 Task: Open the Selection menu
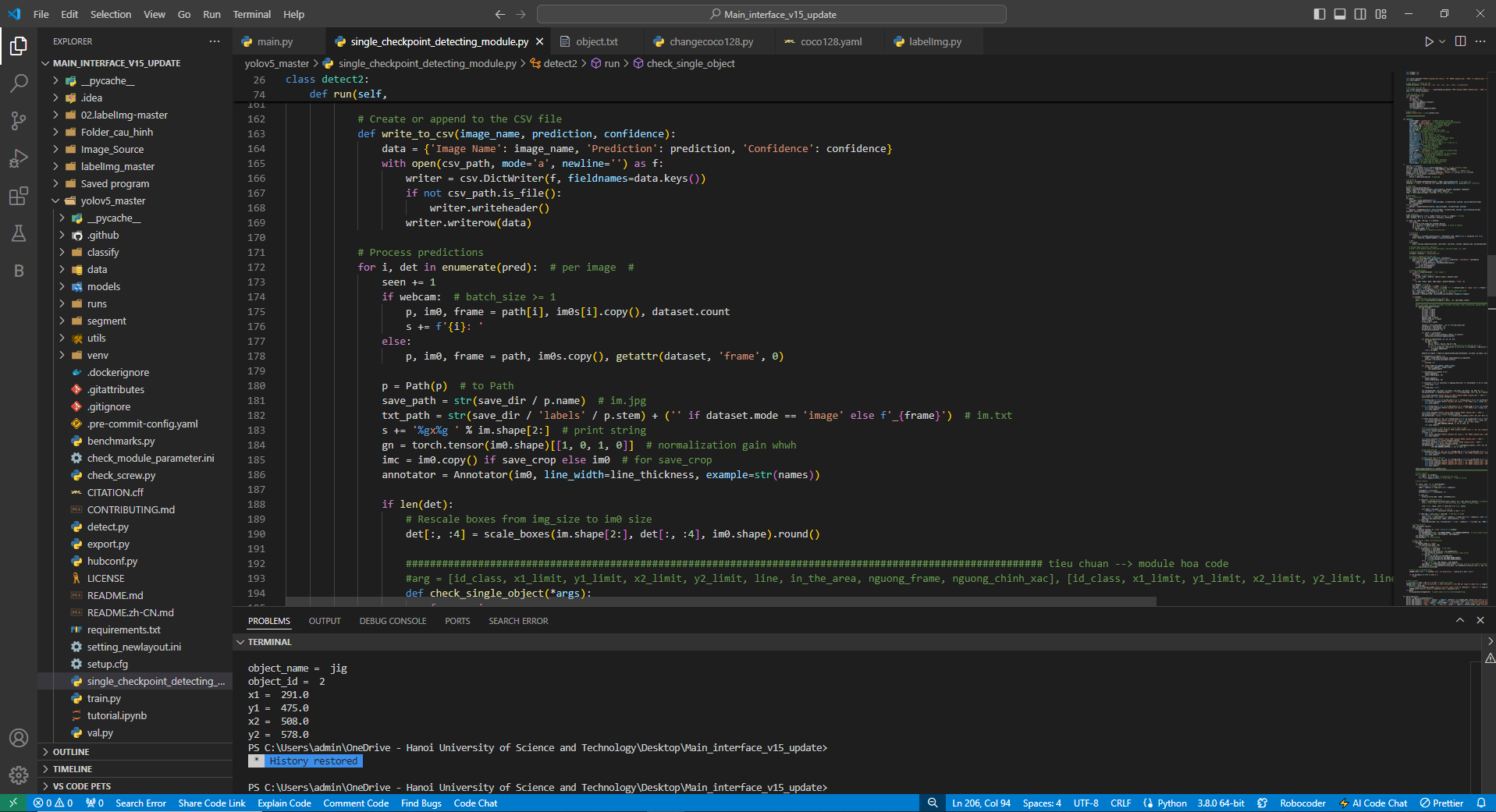111,14
